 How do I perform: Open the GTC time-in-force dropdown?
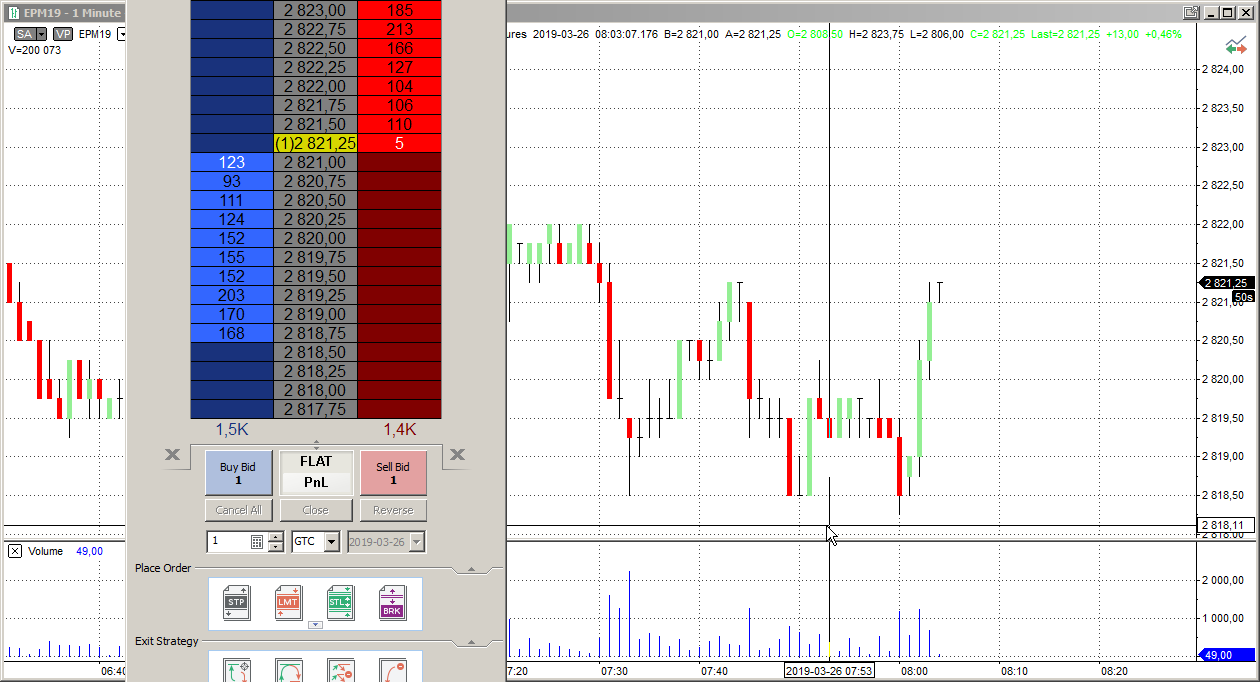(x=332, y=542)
